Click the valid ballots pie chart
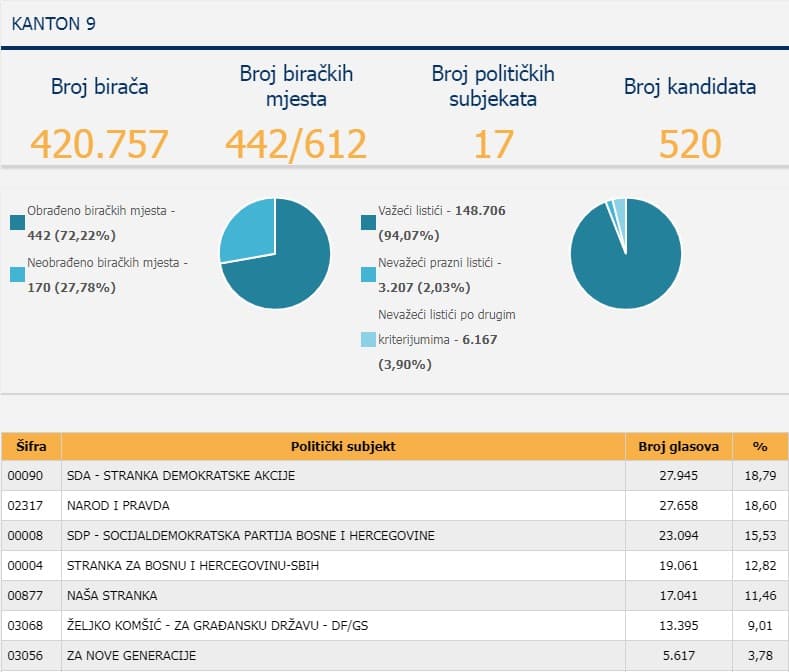This screenshot has width=789, height=672. coord(626,253)
